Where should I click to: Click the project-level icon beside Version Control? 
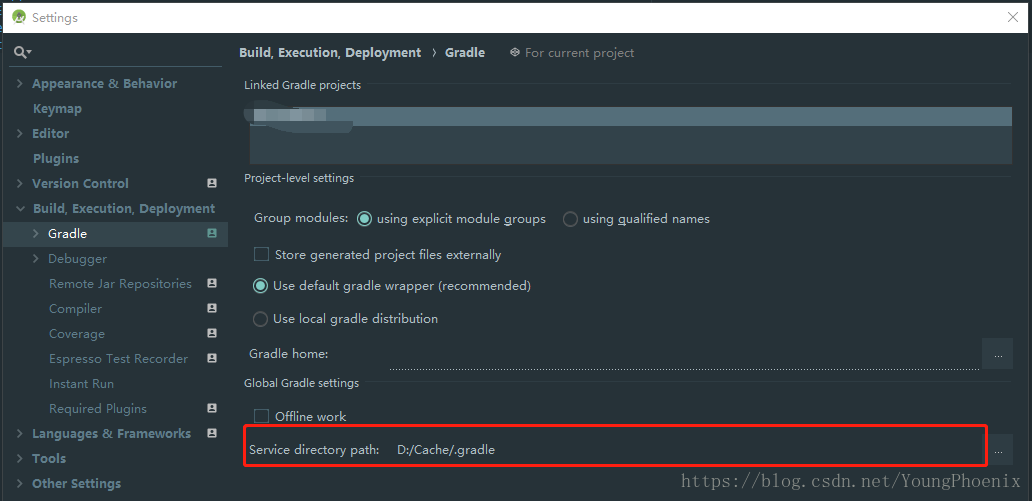[212, 183]
